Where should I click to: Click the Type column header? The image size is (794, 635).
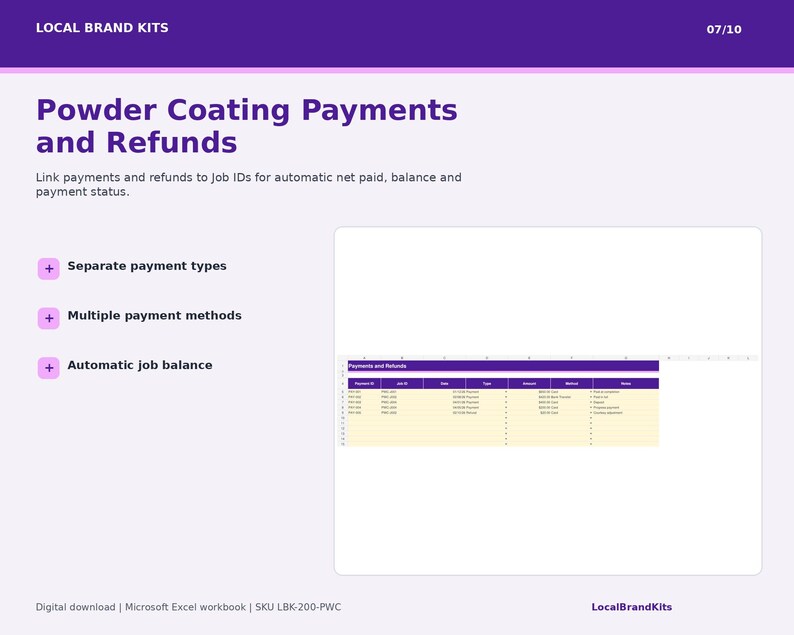click(x=487, y=383)
